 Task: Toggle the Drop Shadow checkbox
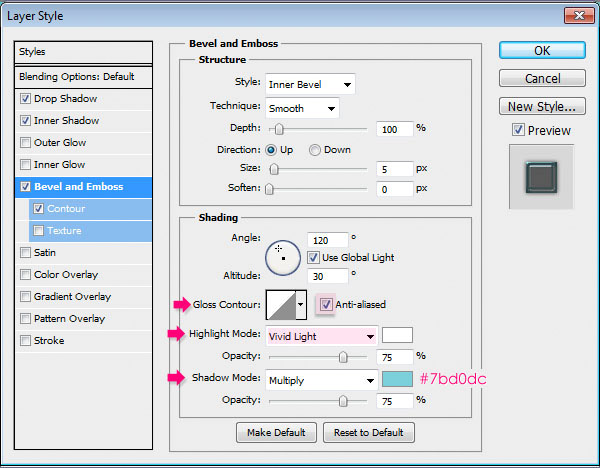[25, 99]
